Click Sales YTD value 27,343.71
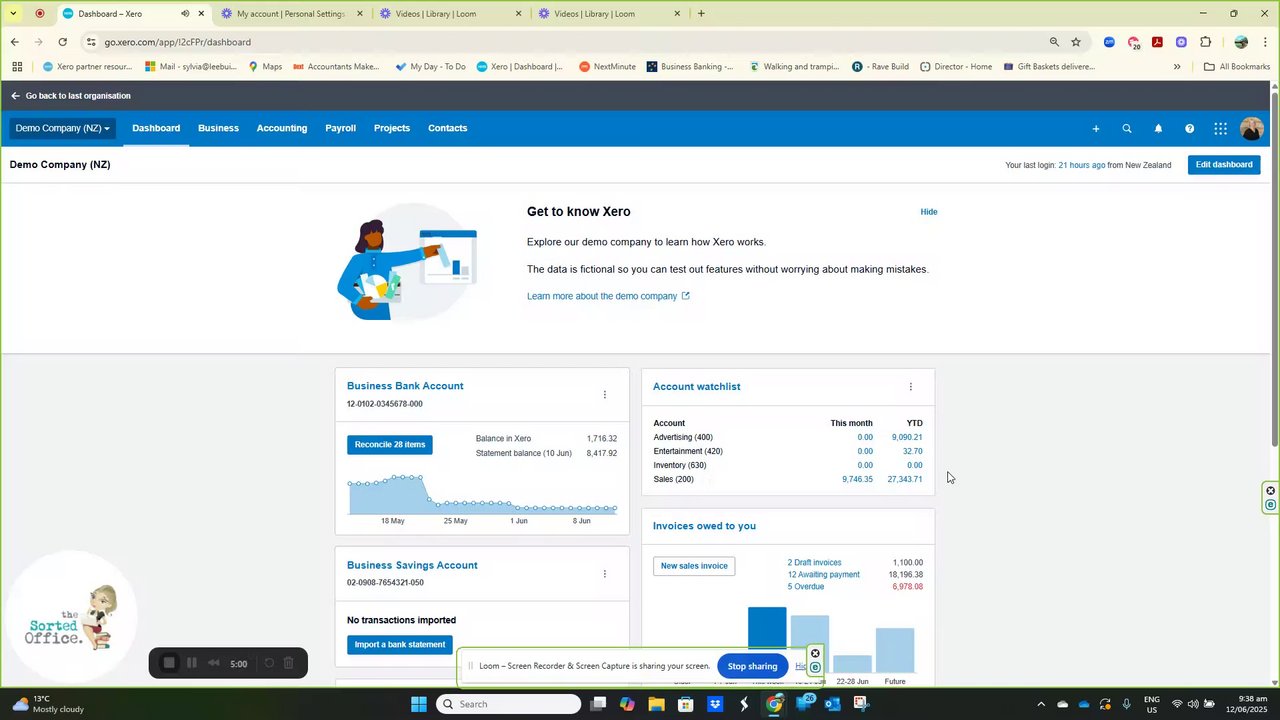Screen dimensions: 1280x720 905,480
